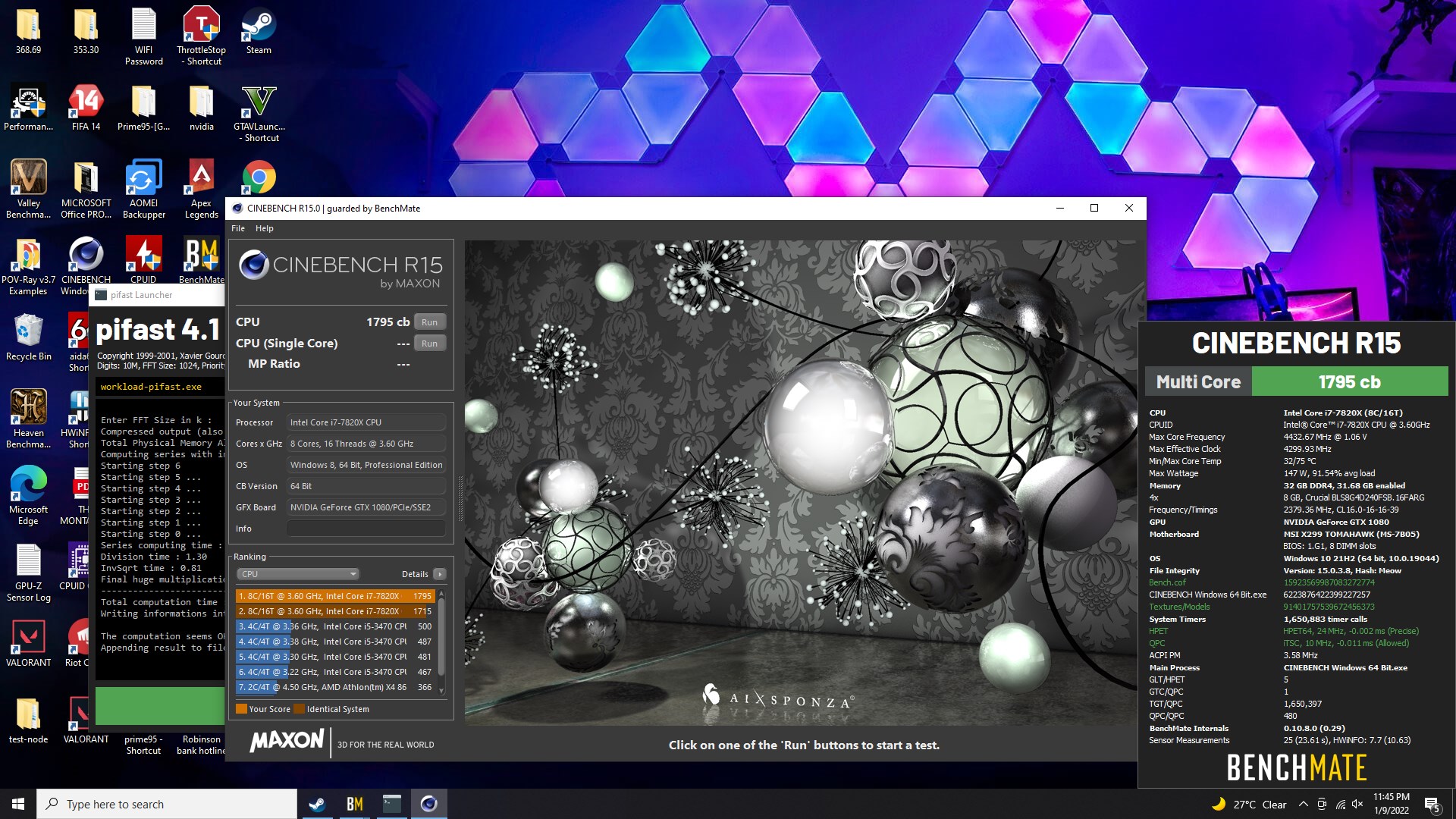Run the CPU benchmark test

coord(429,322)
